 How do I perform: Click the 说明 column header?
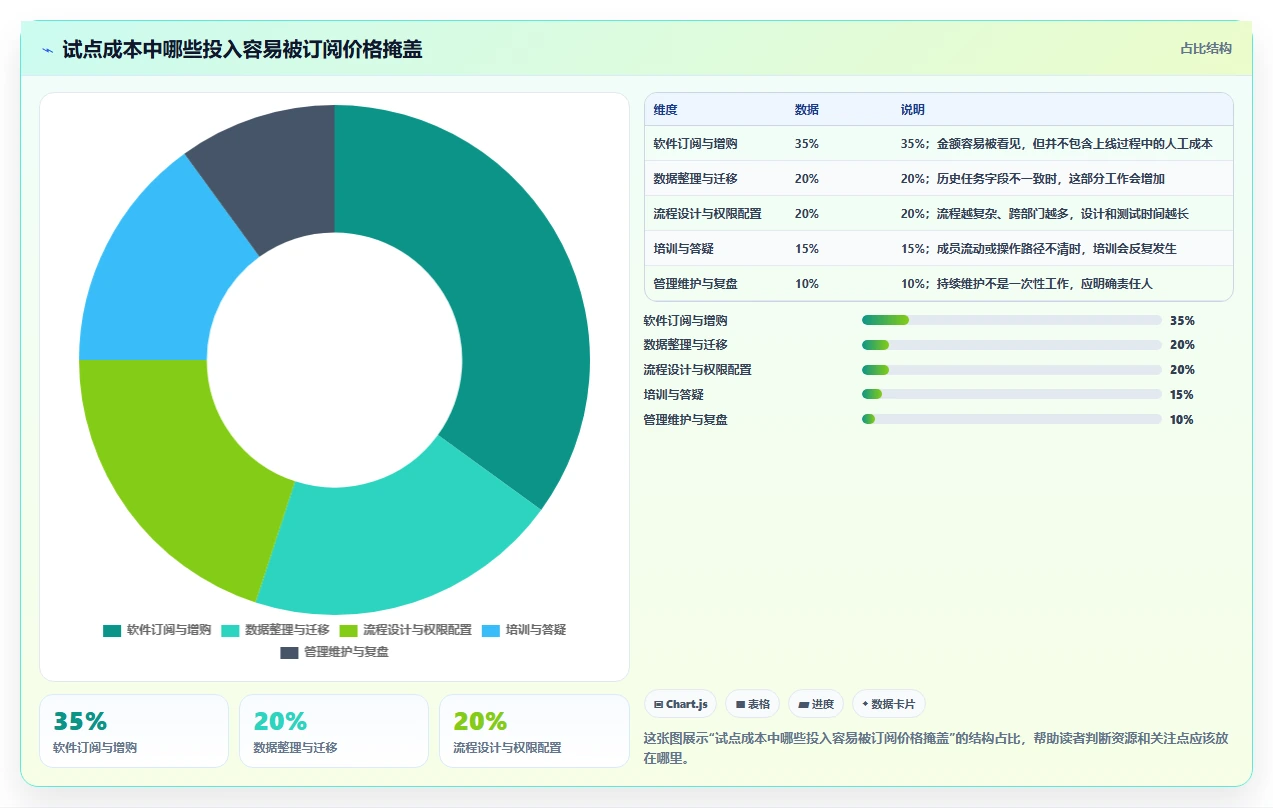pos(912,110)
